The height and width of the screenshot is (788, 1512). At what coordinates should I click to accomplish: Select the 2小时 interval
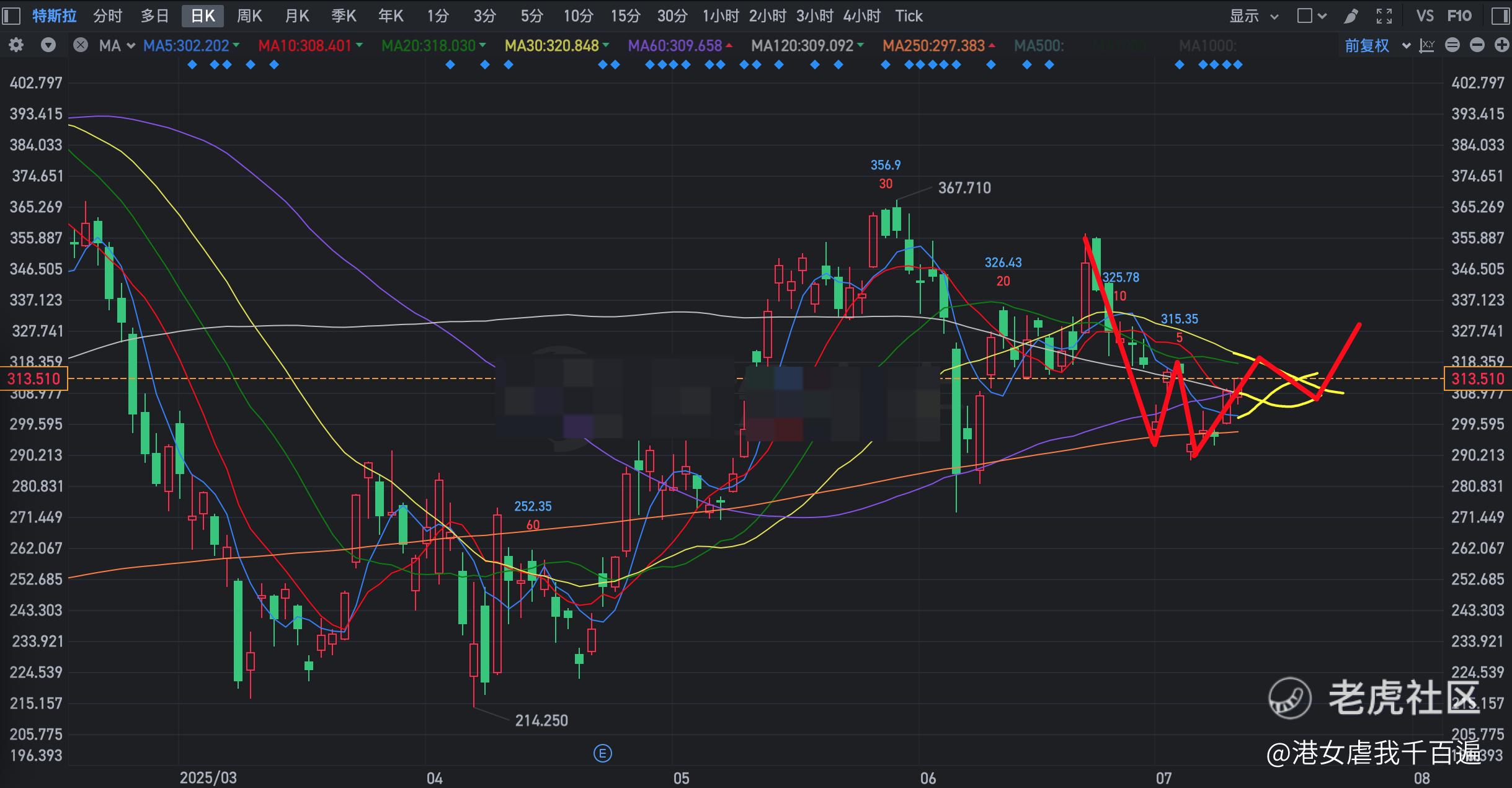tap(768, 16)
